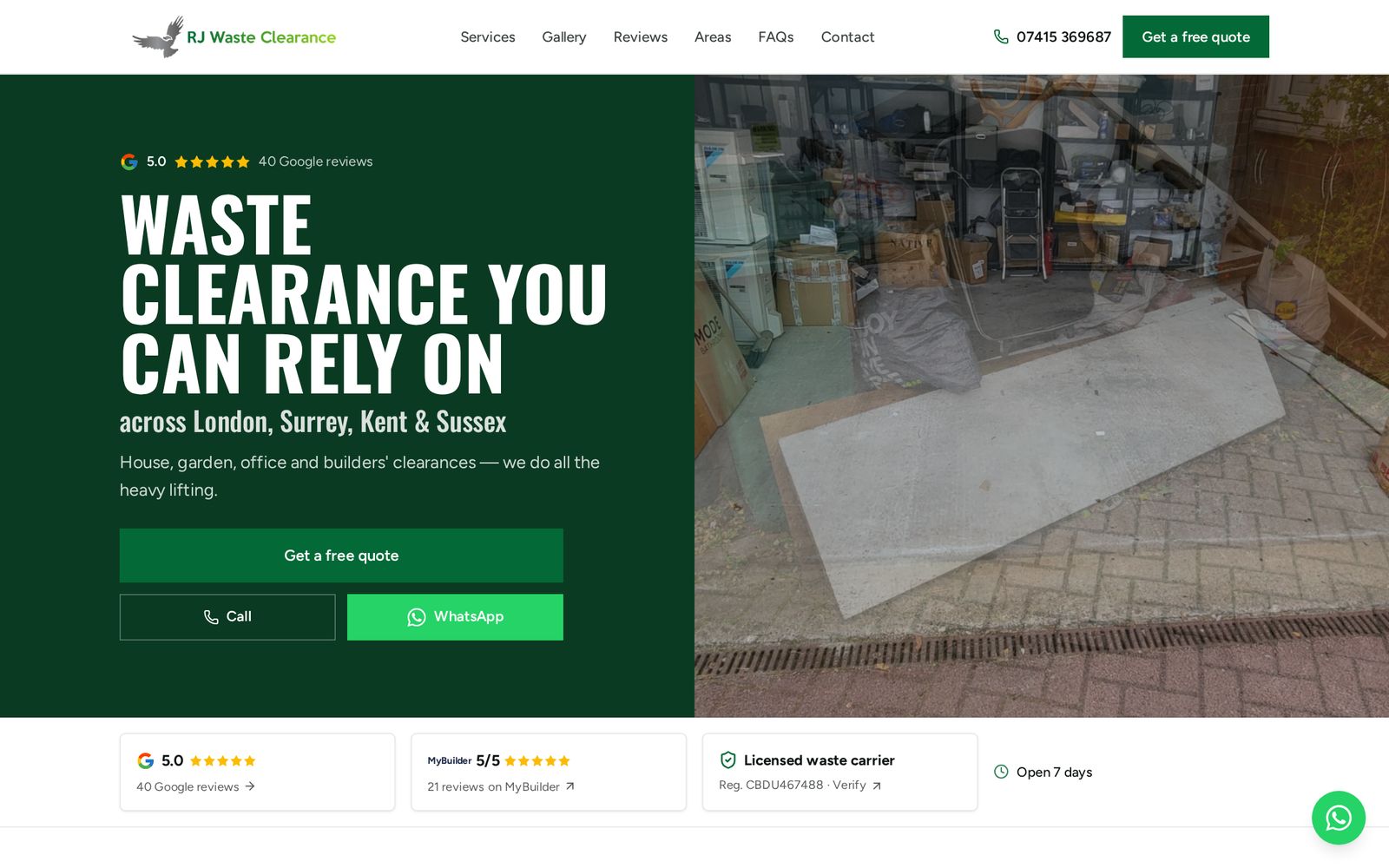Click the RJ Waste Clearance brand text
The width and height of the screenshot is (1389, 868).
tap(261, 37)
